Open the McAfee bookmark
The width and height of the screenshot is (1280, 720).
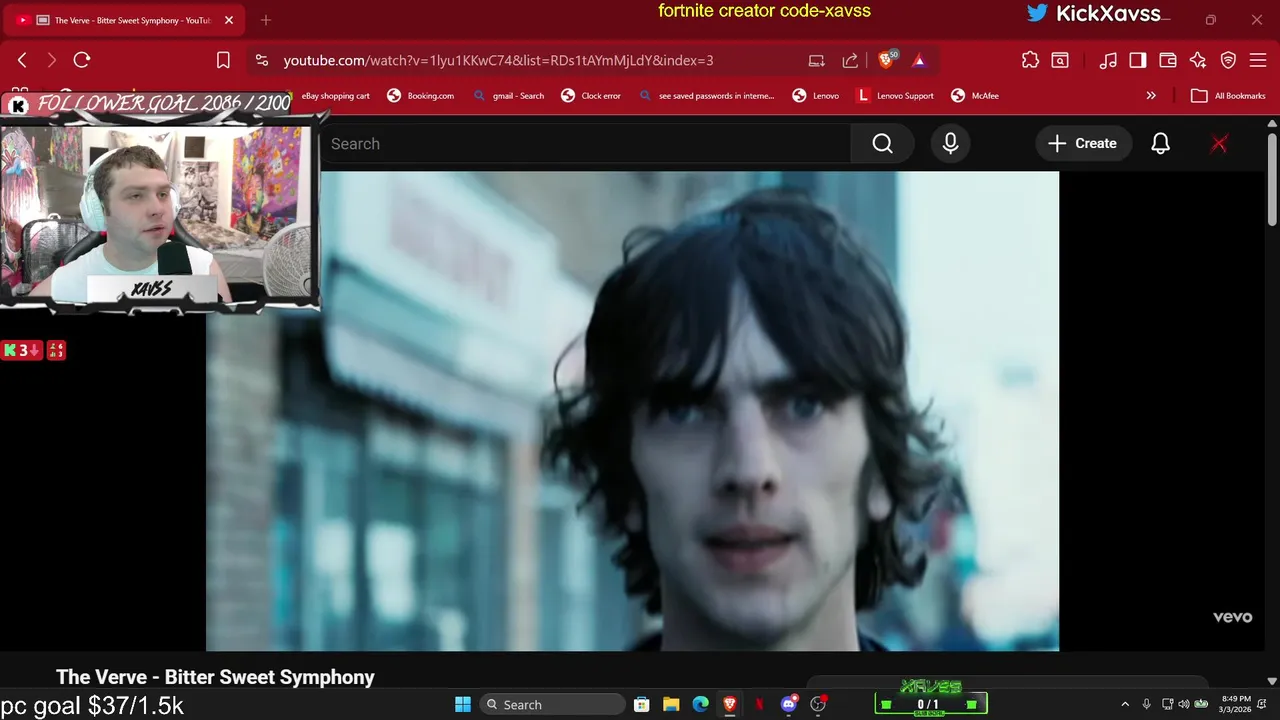coord(975,96)
